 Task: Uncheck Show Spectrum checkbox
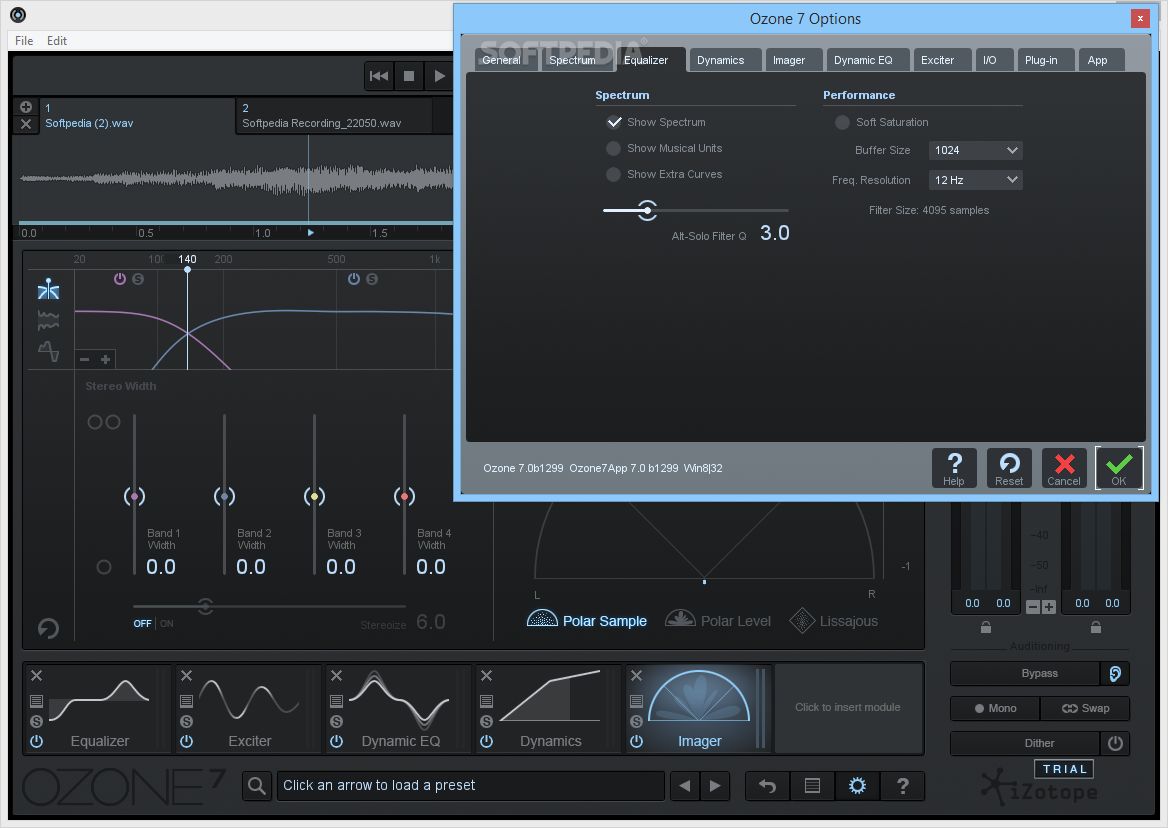click(x=614, y=122)
